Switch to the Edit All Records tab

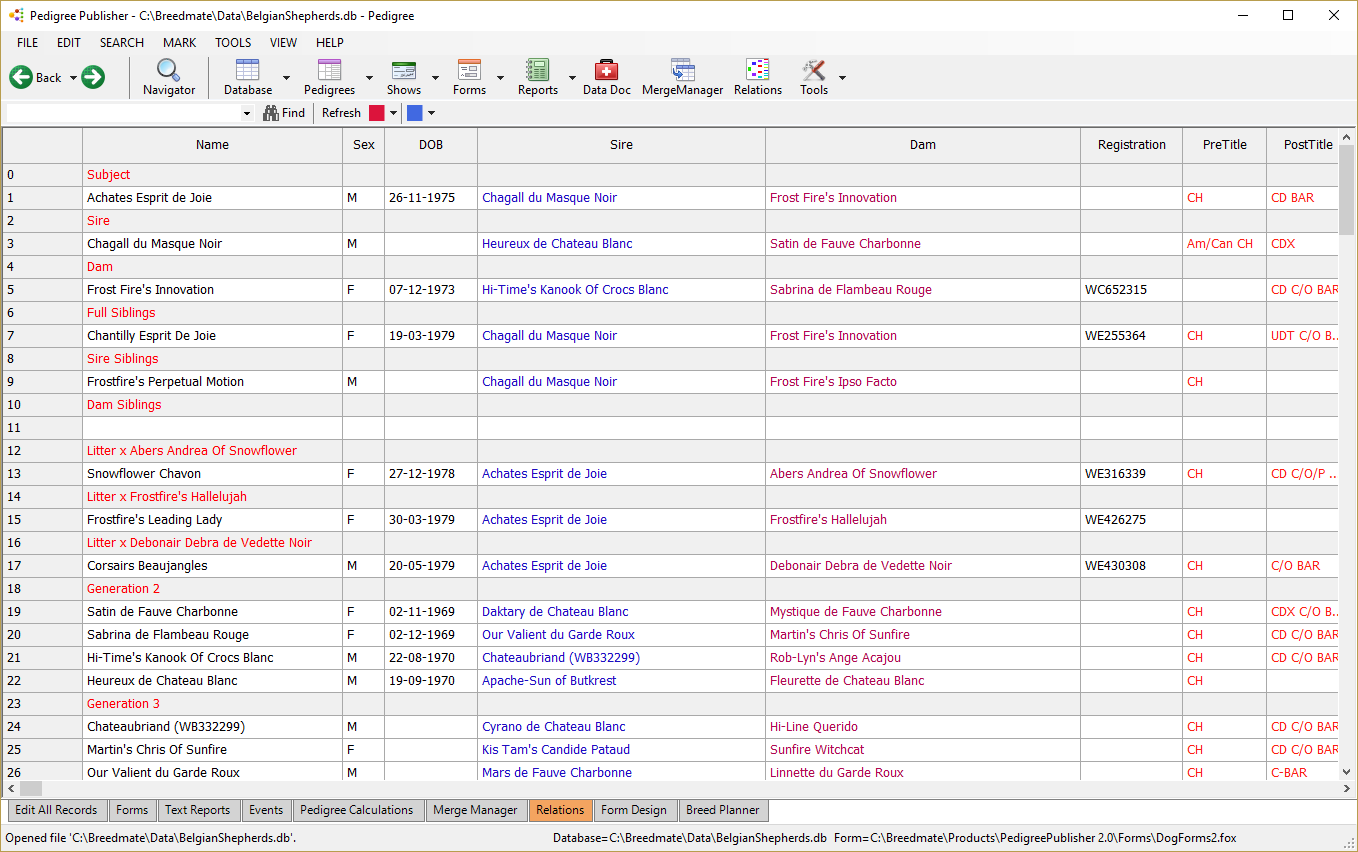pyautogui.click(x=56, y=810)
